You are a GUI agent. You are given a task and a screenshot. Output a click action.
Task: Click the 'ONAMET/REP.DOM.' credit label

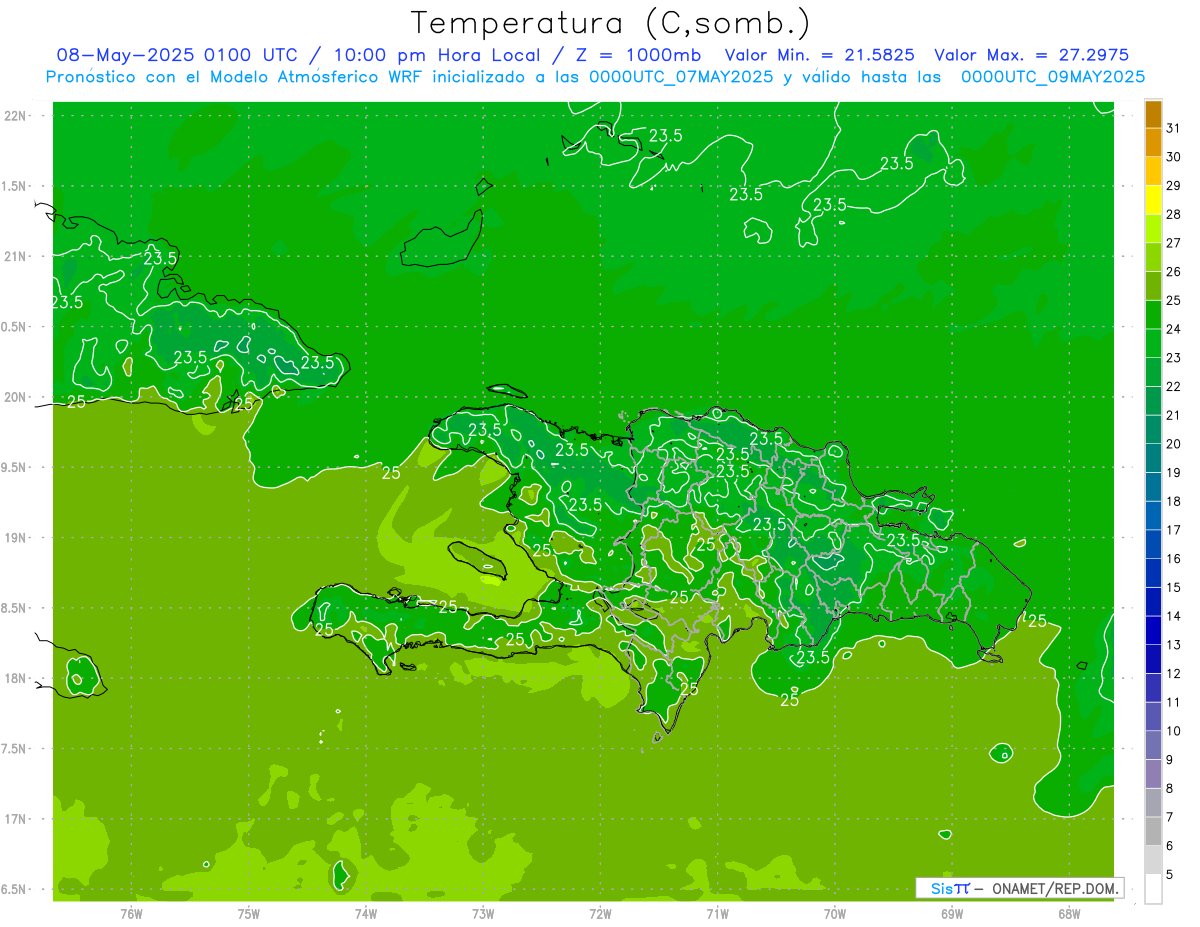(x=1054, y=888)
